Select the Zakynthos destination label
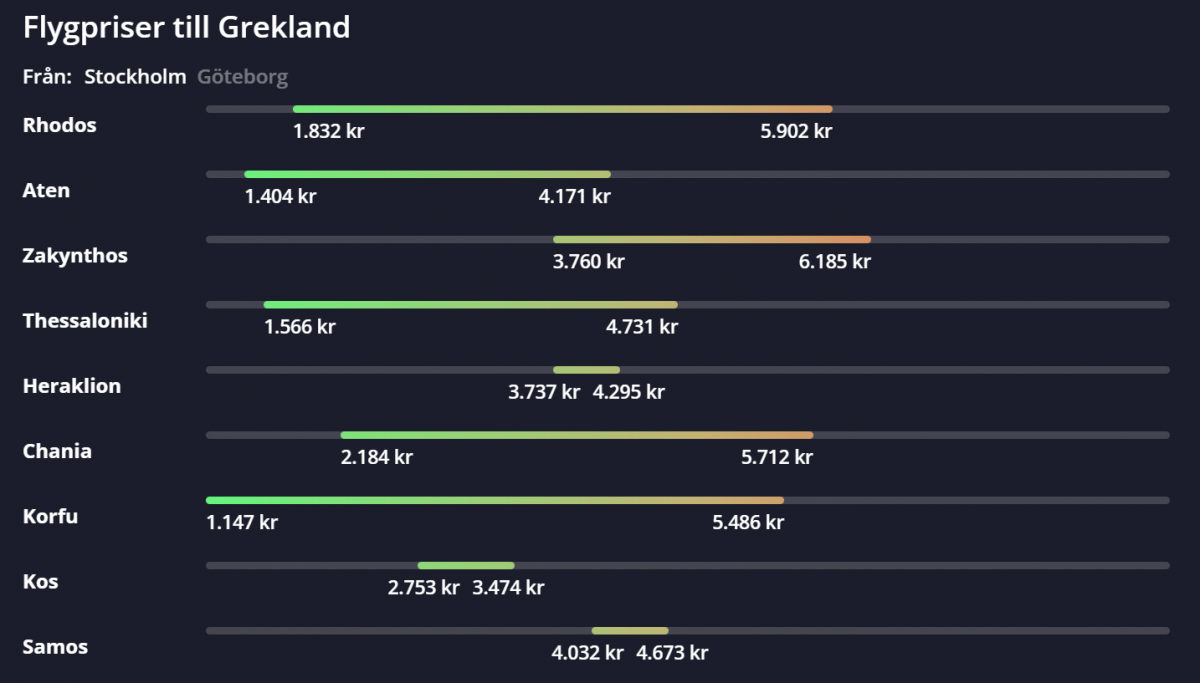Image resolution: width=1200 pixels, height=683 pixels. (75, 255)
